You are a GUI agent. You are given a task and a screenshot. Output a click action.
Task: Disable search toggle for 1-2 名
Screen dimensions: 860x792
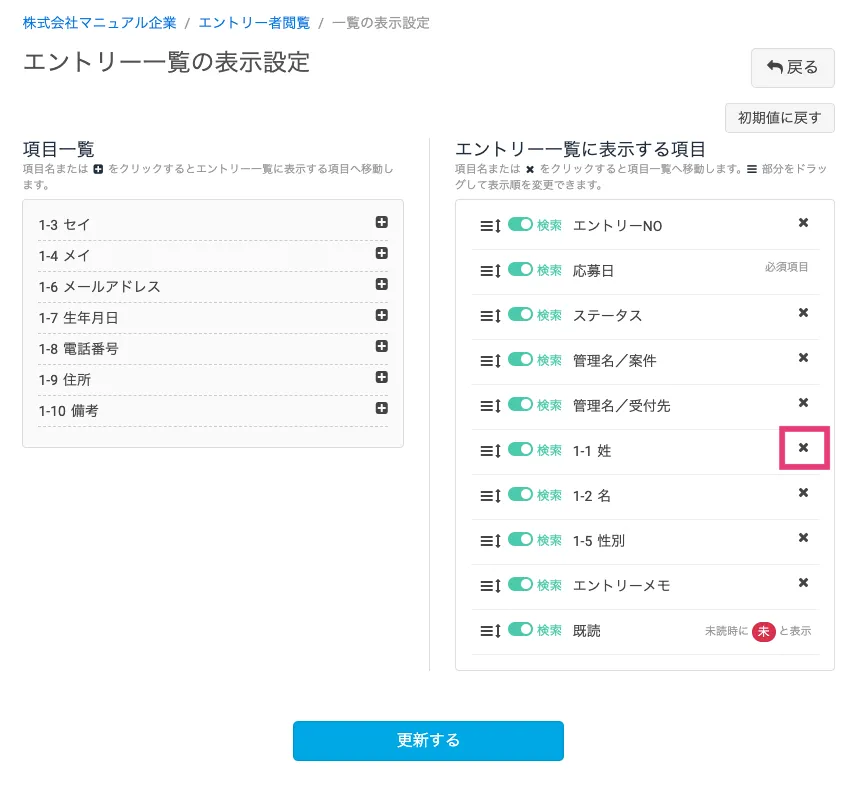point(520,494)
